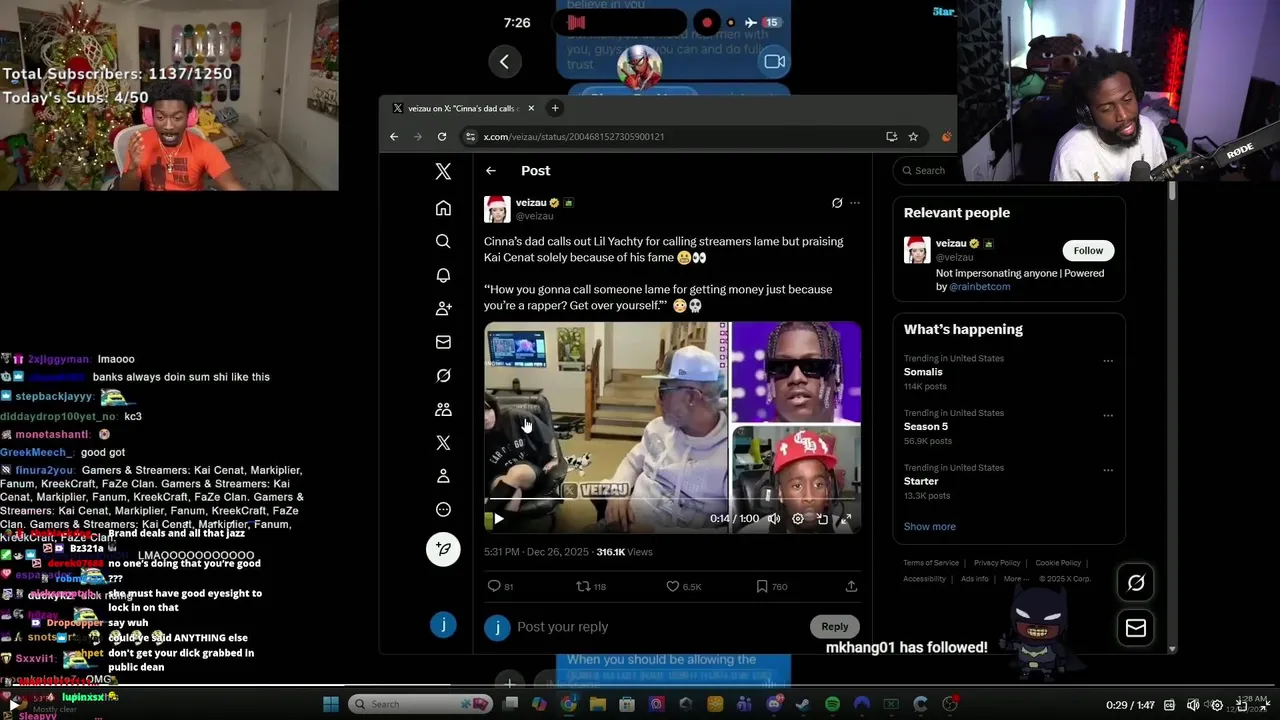This screenshot has width=1280, height=720.
Task: Open options for the Starter trend
Action: click(1108, 469)
